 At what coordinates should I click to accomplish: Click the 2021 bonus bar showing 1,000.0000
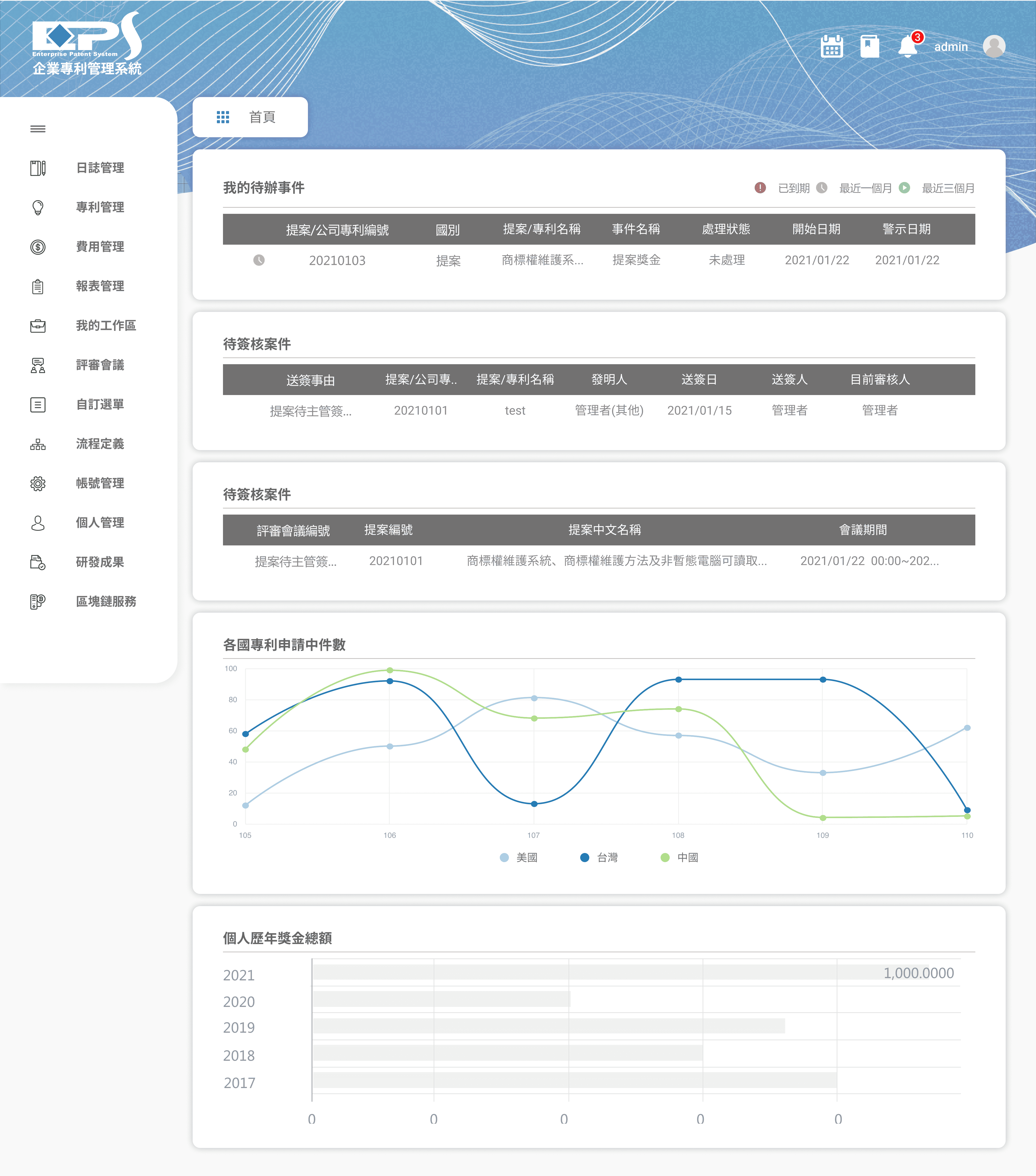tap(620, 972)
